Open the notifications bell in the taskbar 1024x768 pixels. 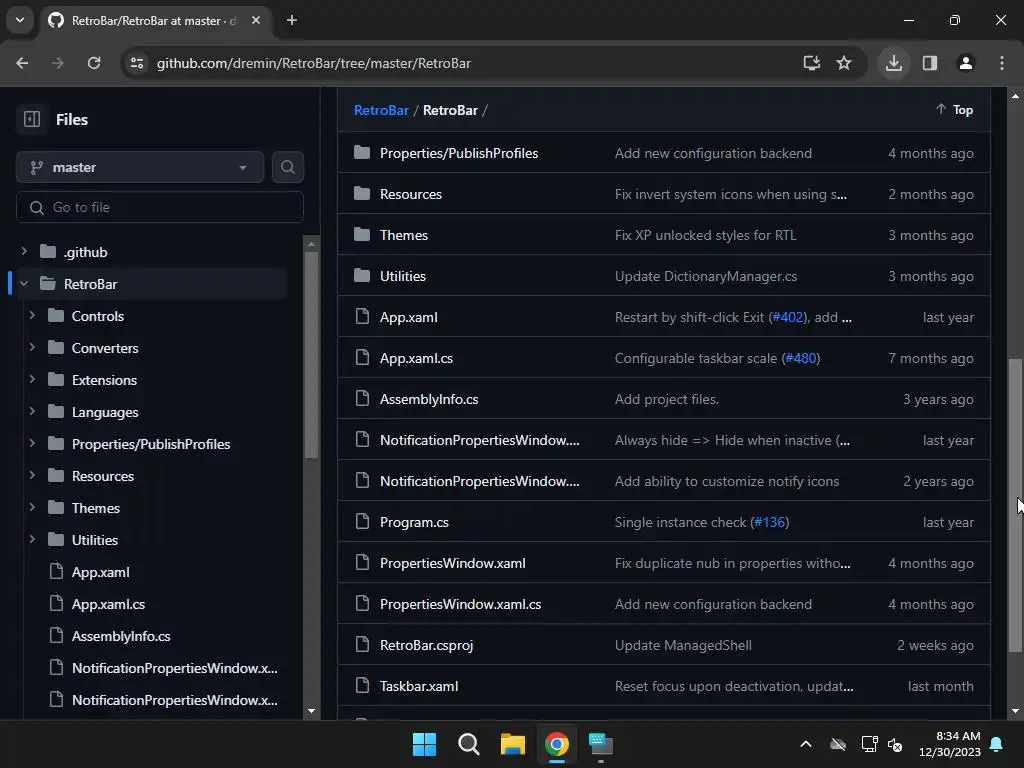coord(997,744)
